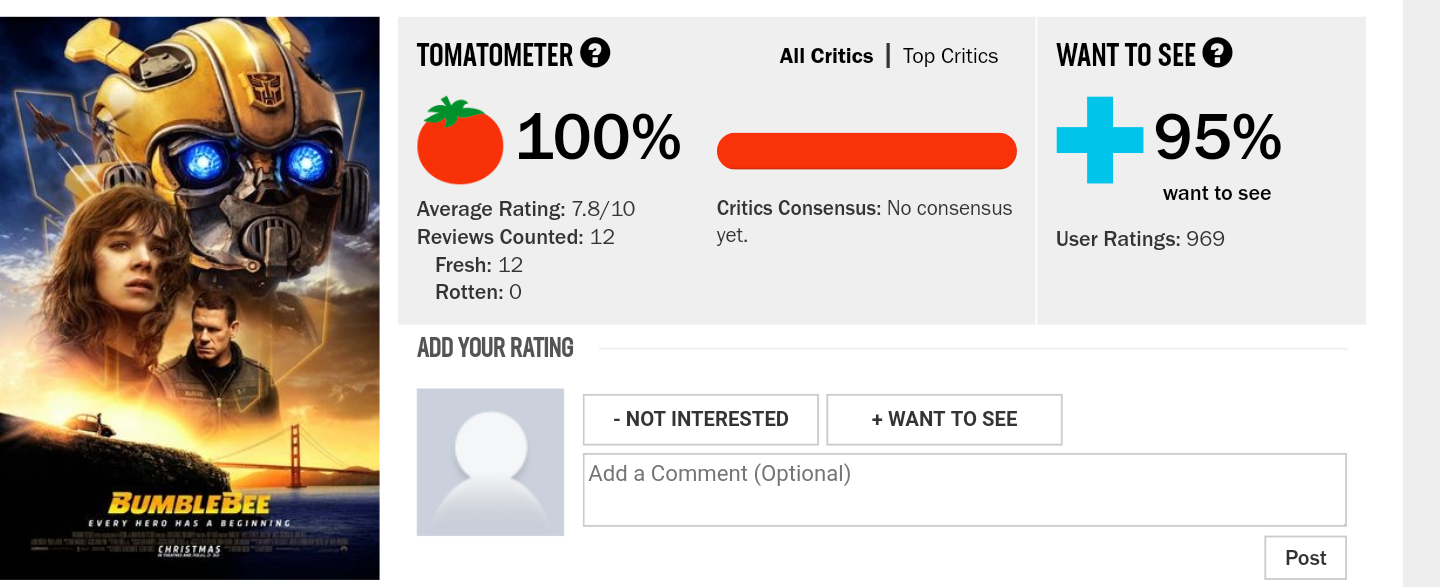Click the red fresh tomato icon
The image size is (1440, 587).
click(459, 141)
